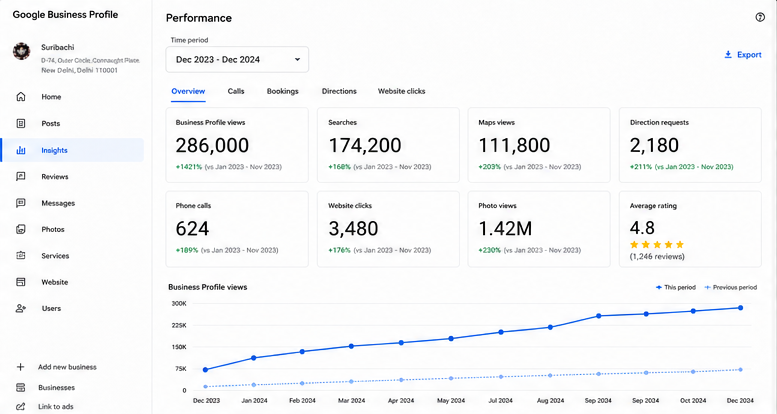Viewport: 777px width, 414px height.
Task: Click the Photo views value 1.42M
Action: coord(505,229)
